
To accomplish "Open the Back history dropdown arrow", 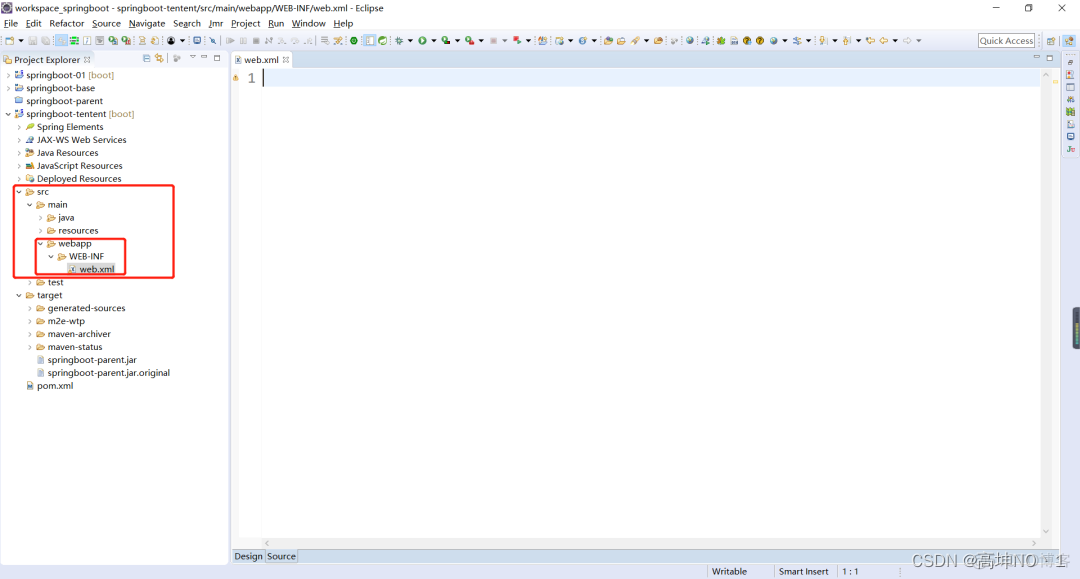I will [895, 41].
